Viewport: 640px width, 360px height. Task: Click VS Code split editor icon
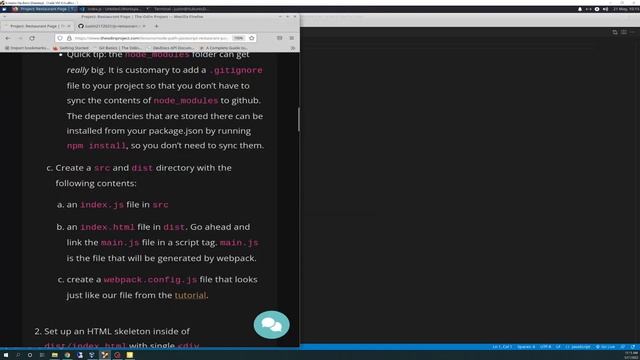pyautogui.click(x=615, y=32)
